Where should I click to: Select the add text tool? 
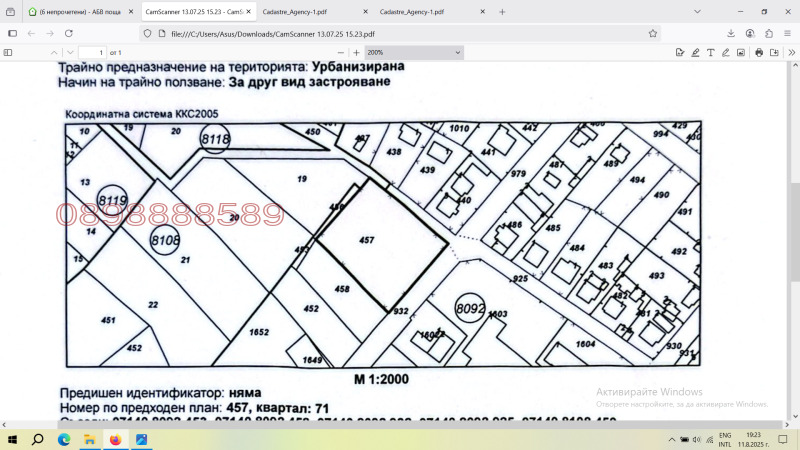pos(710,53)
